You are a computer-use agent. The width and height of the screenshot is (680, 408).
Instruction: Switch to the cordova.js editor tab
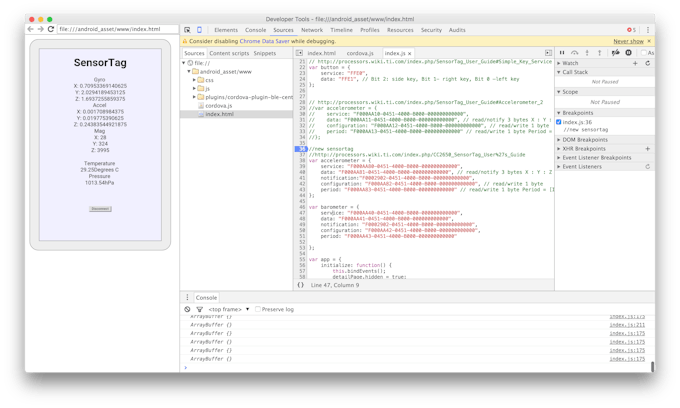coord(360,53)
